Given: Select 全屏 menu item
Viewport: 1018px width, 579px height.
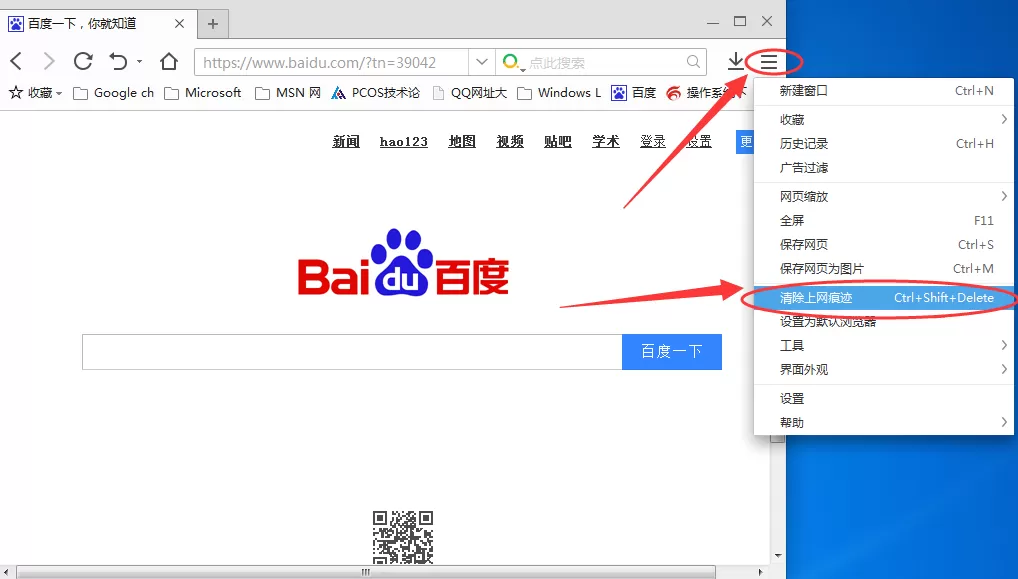Looking at the screenshot, I should [884, 220].
